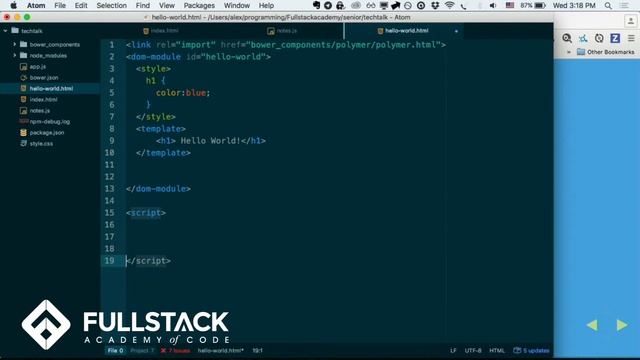This screenshot has height=360, width=640.
Task: Click line number 19 in gutter
Action: [109, 260]
